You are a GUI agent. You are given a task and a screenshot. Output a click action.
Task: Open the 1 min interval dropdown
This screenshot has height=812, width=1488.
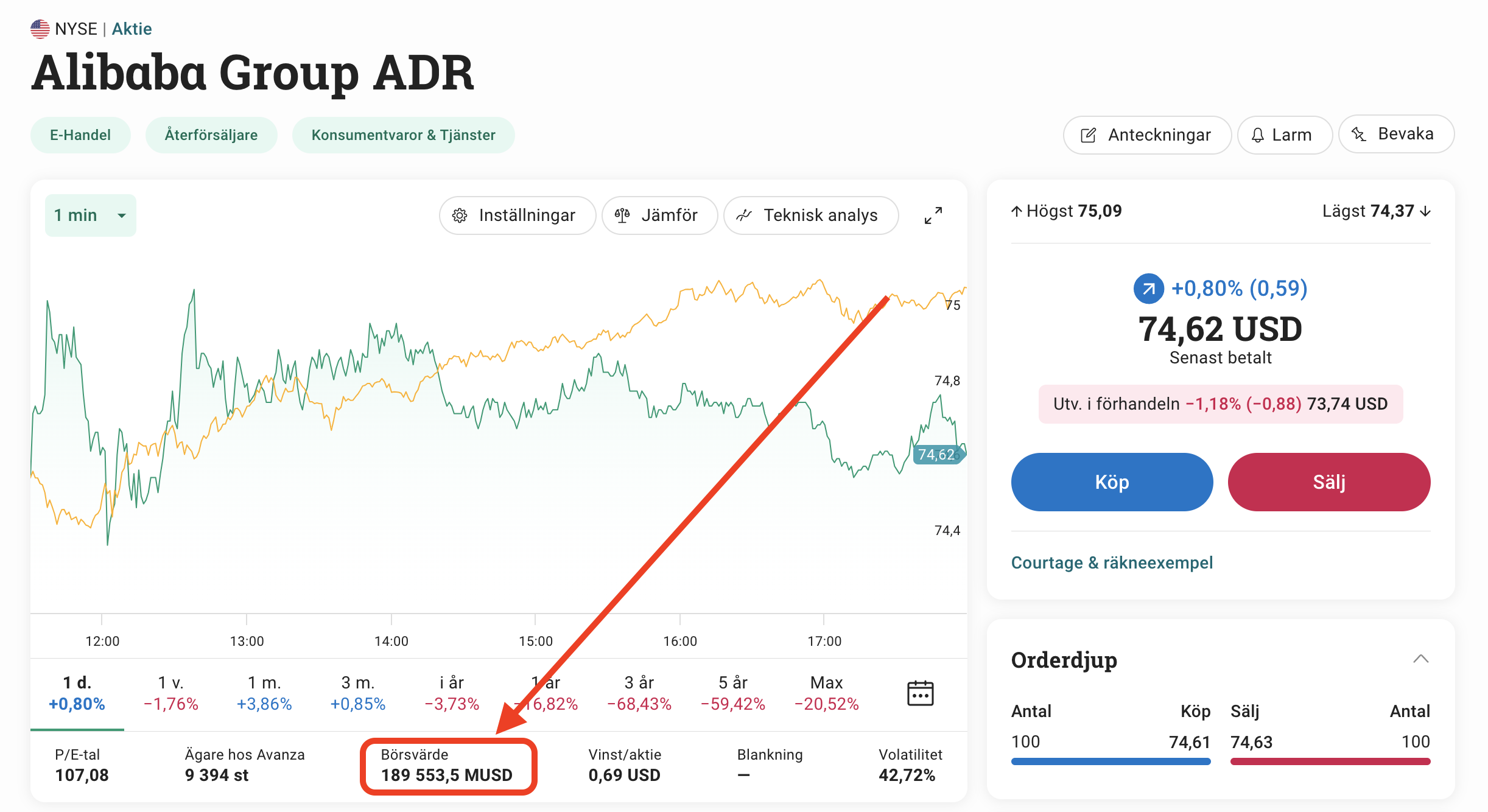point(91,215)
